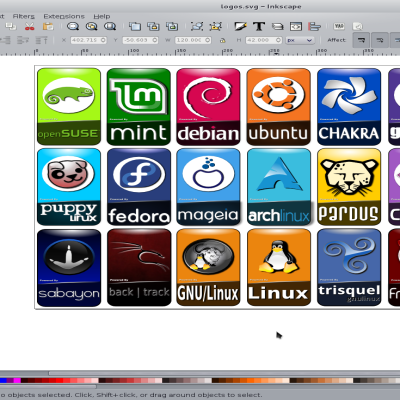Click the X coordinate field
This screenshot has height=400, width=400.
pos(89,40)
